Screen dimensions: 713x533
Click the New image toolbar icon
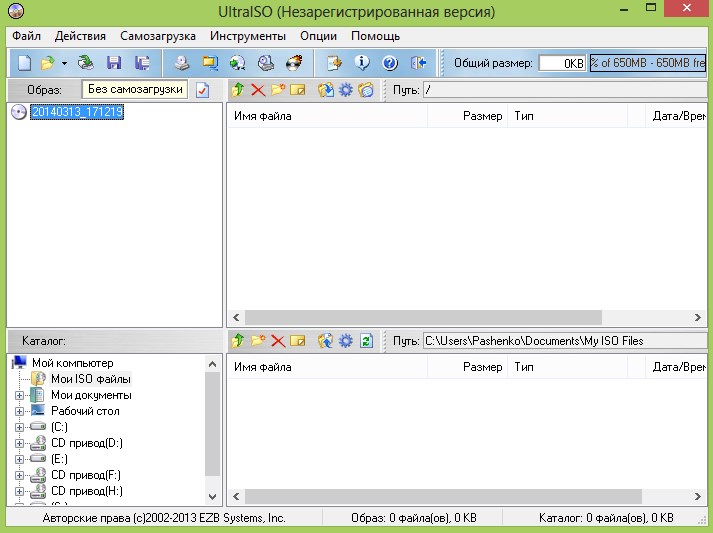click(24, 63)
